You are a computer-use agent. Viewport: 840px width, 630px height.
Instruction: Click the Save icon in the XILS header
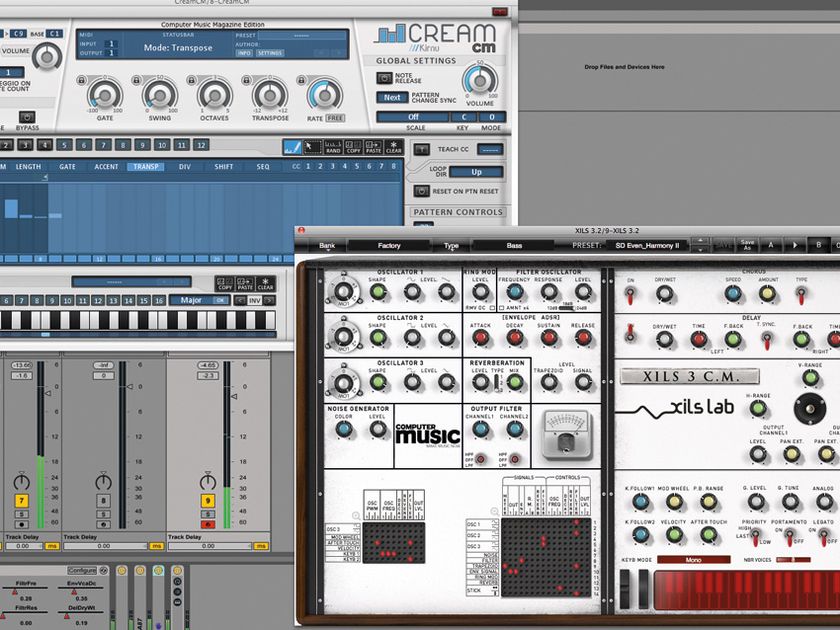(724, 244)
